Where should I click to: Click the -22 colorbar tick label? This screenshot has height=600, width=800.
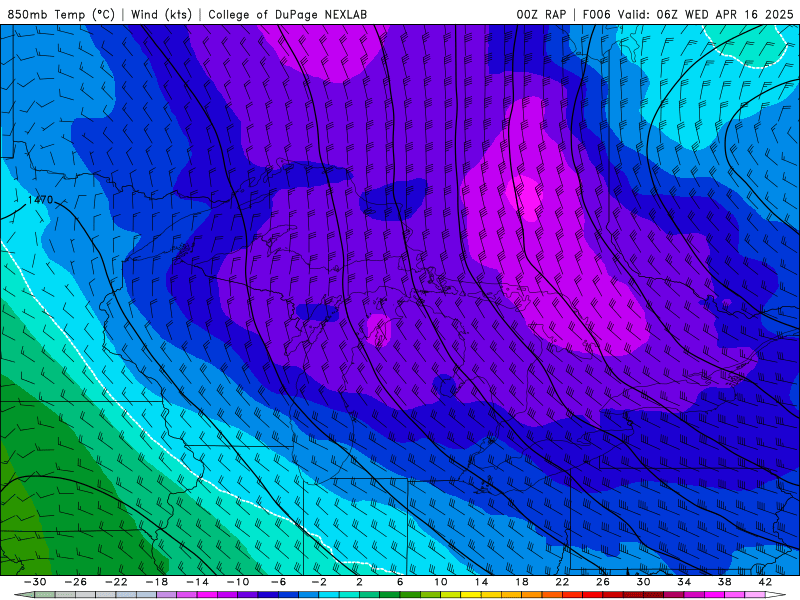pyautogui.click(x=116, y=582)
